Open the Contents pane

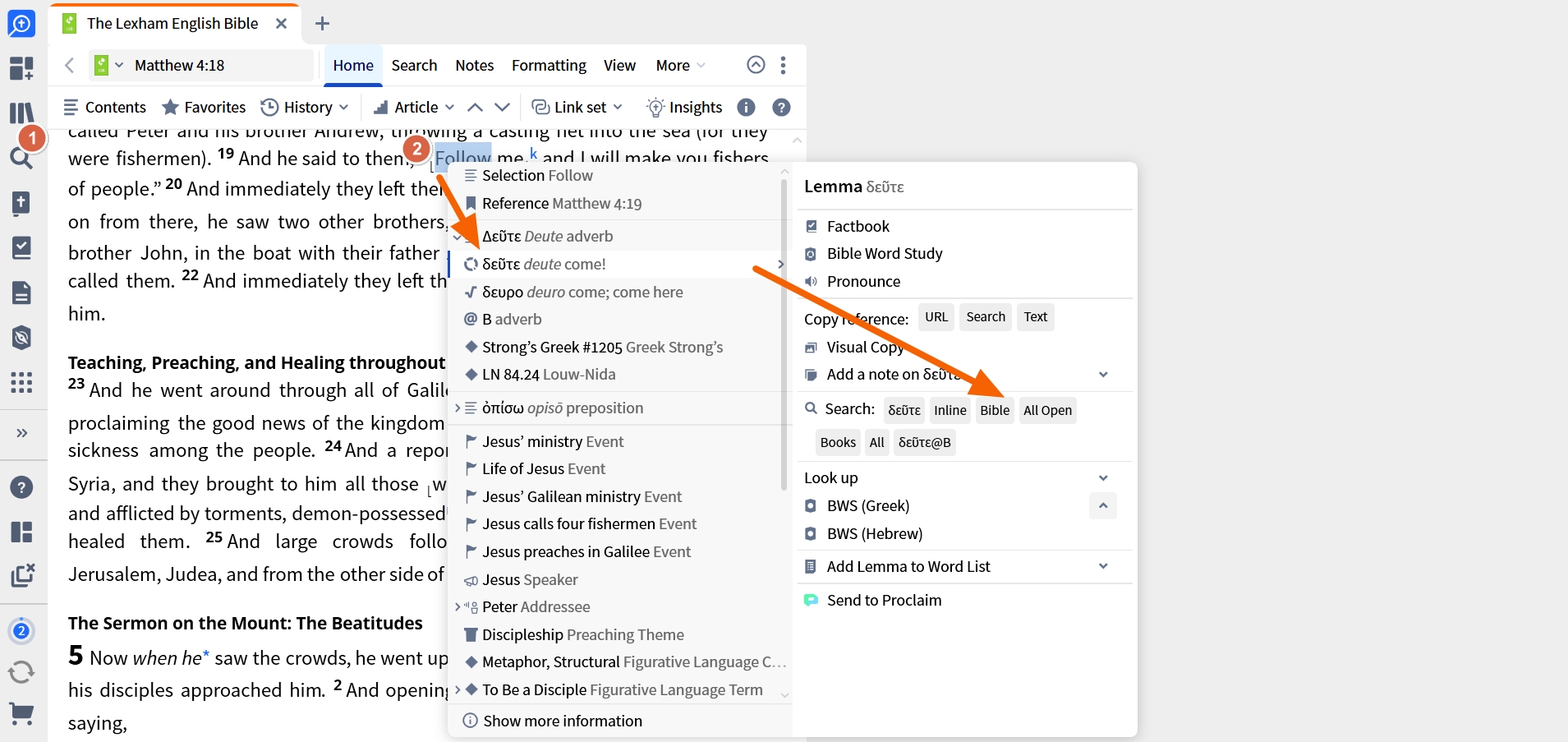pyautogui.click(x=104, y=107)
